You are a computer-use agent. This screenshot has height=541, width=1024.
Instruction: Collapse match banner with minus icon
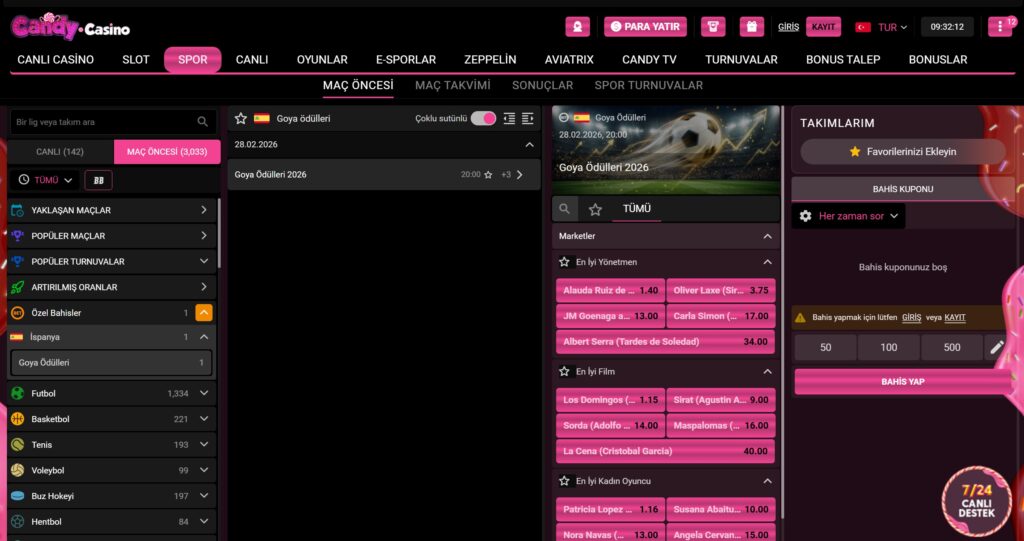(x=563, y=118)
